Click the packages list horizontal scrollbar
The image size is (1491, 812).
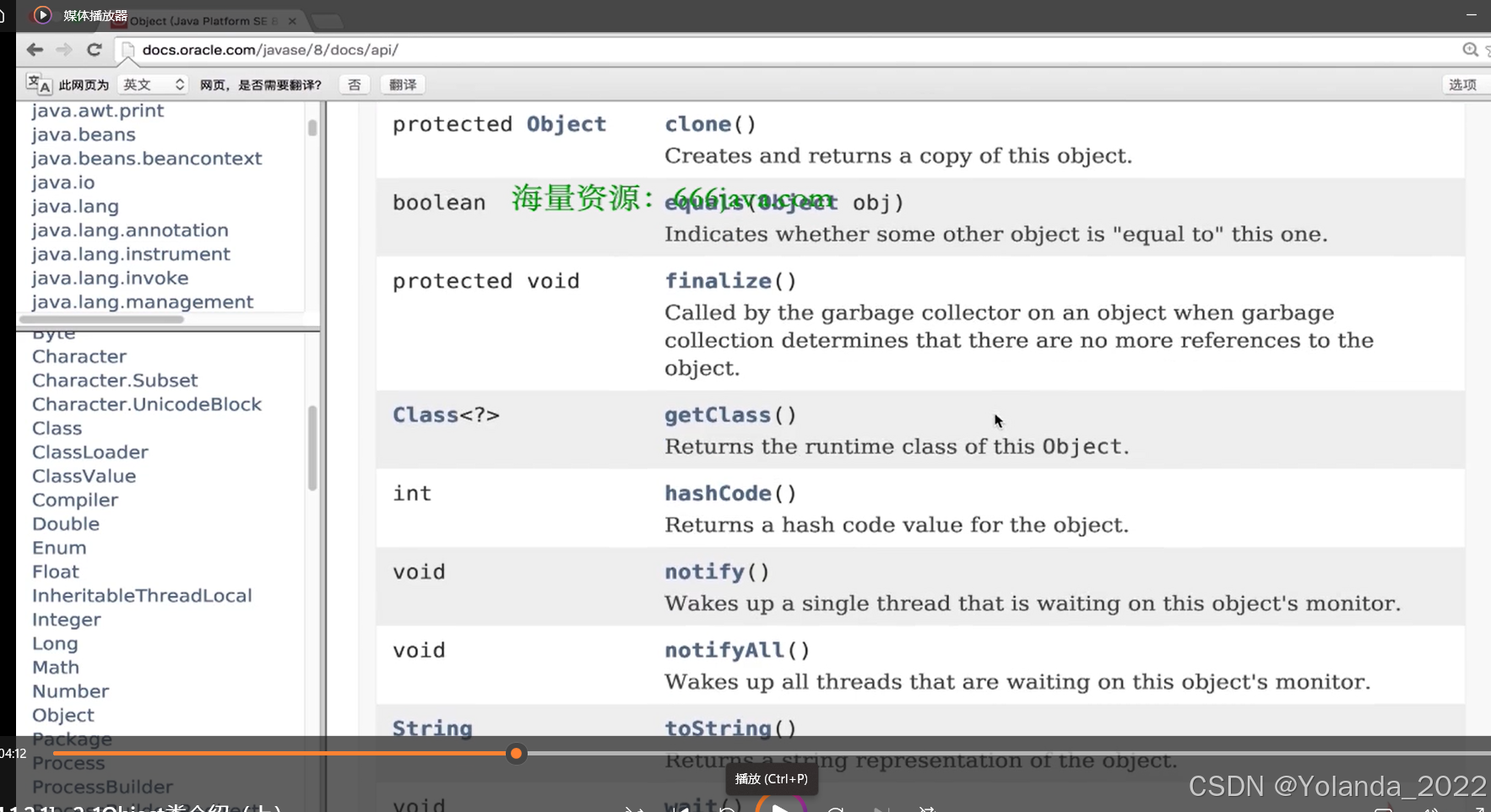pos(101,320)
